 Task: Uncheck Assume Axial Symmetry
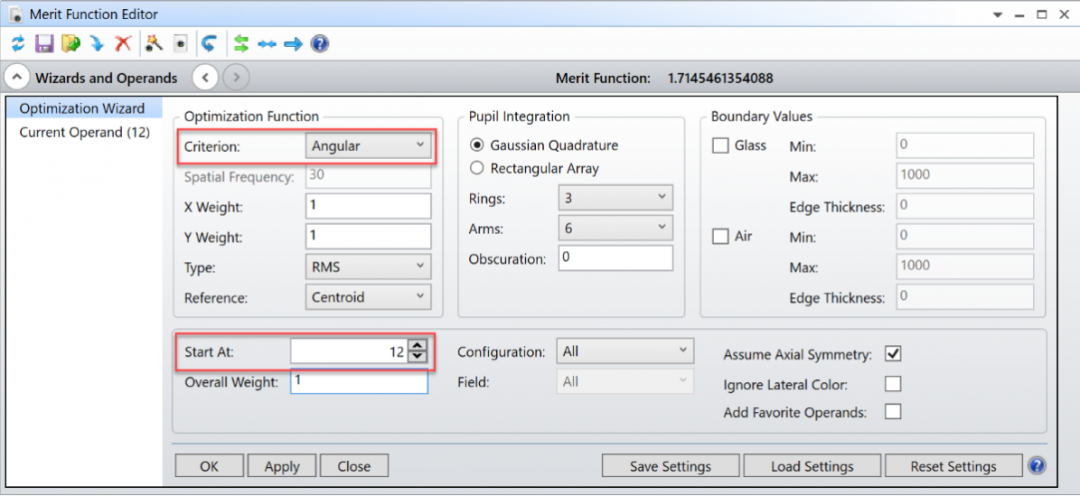point(893,354)
